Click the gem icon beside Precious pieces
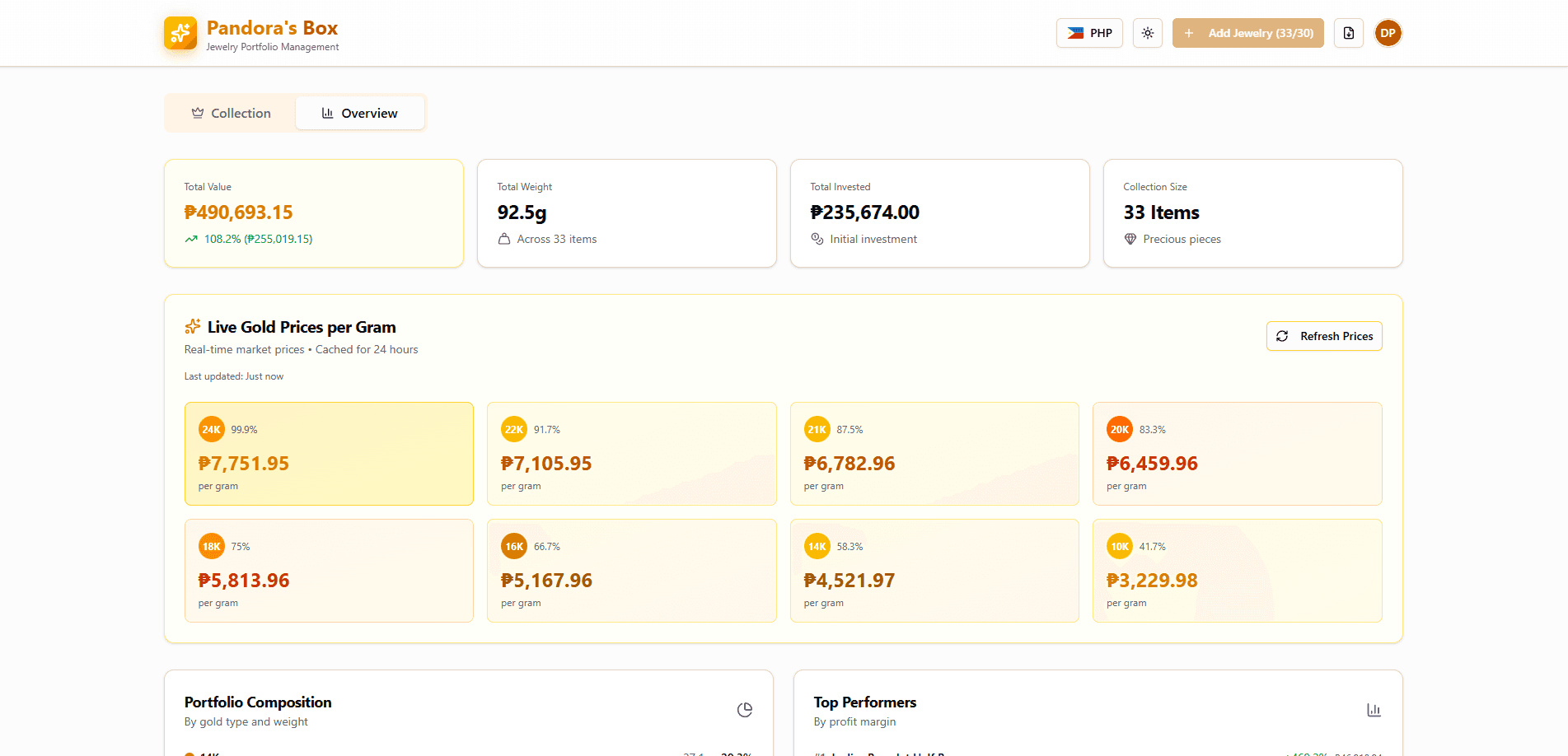This screenshot has height=756, width=1568. 1130,239
